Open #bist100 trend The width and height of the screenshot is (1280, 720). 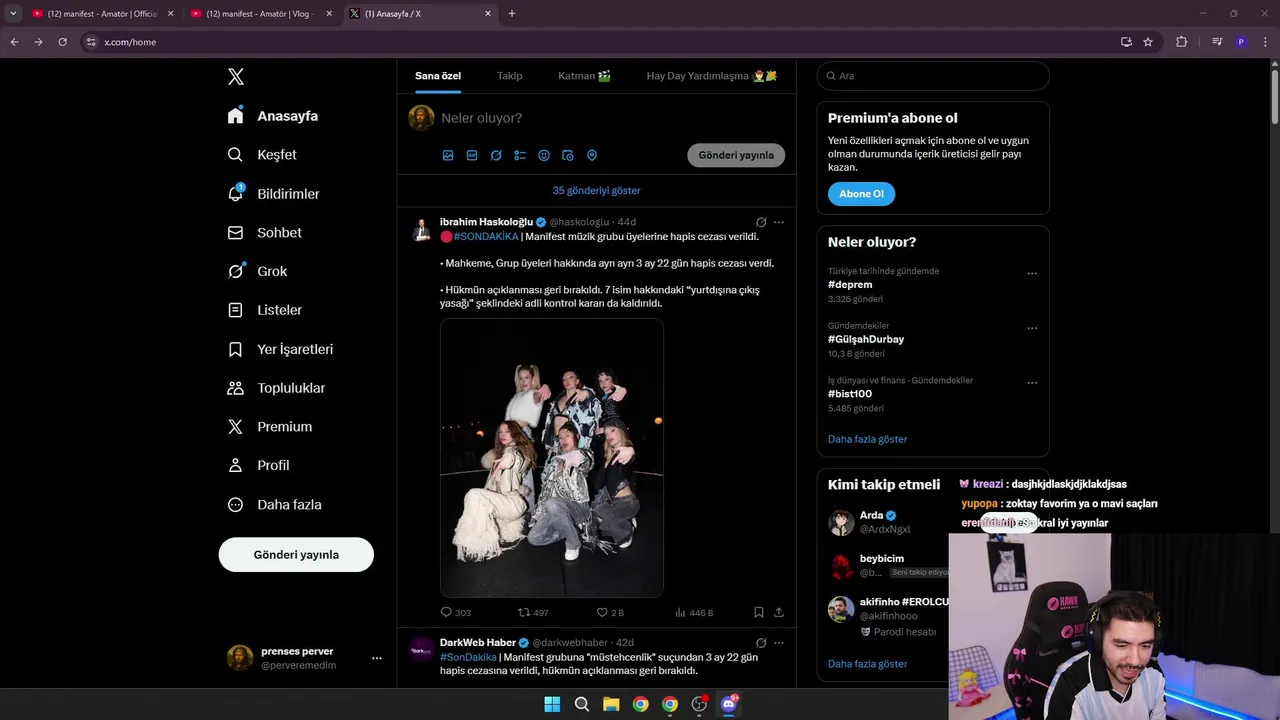(850, 394)
